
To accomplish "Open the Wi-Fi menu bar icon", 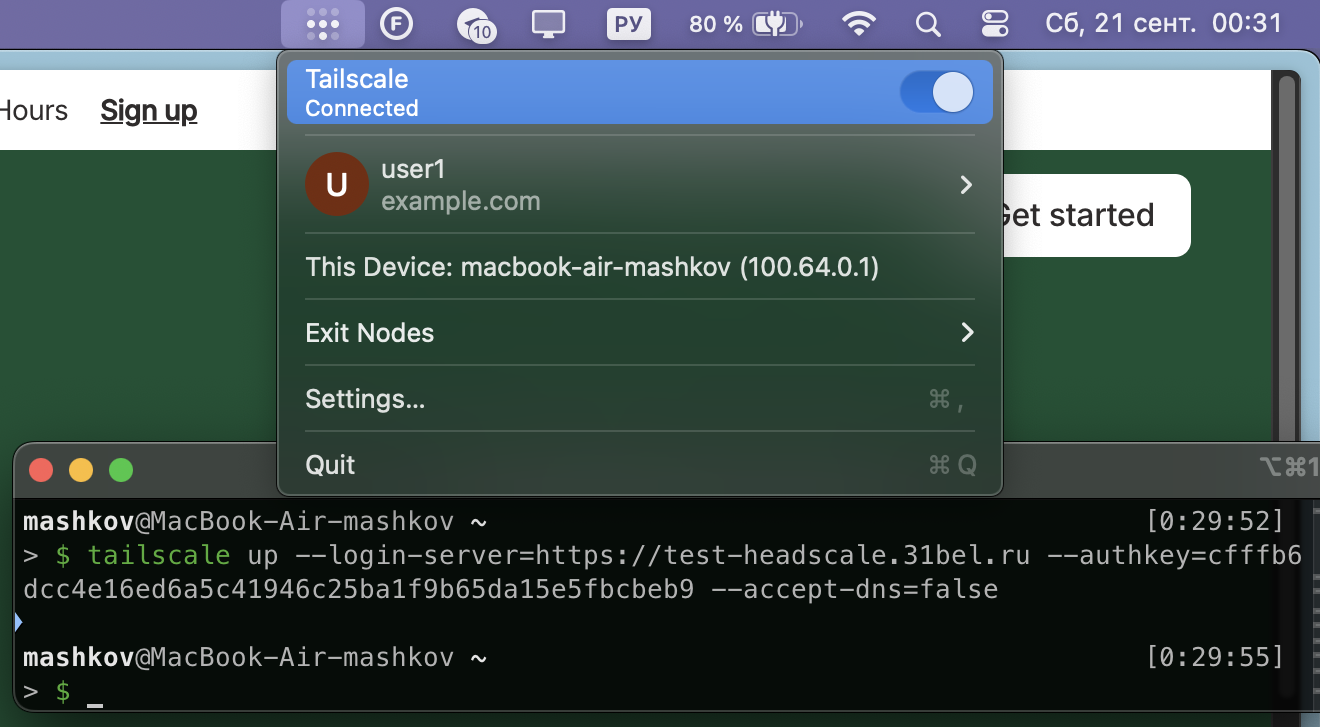I will pyautogui.click(x=859, y=24).
